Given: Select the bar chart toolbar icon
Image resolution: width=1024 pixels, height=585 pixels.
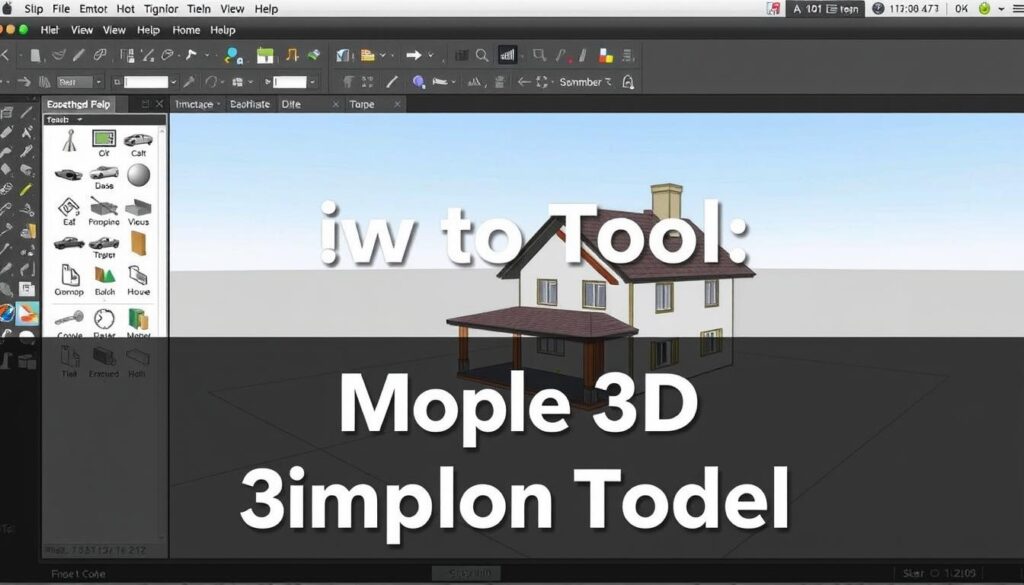Looking at the screenshot, I should 507,55.
